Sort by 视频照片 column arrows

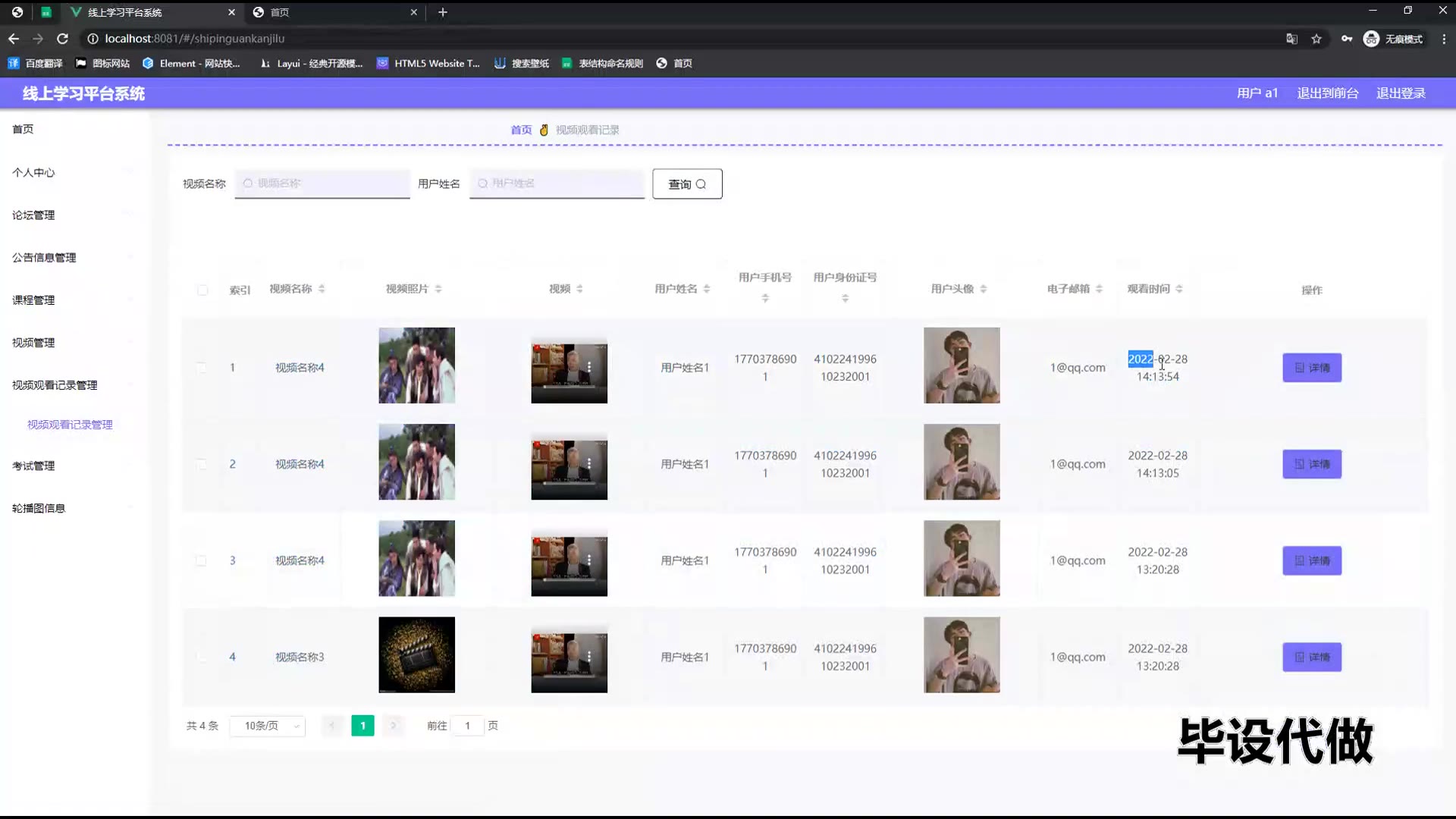(x=438, y=289)
